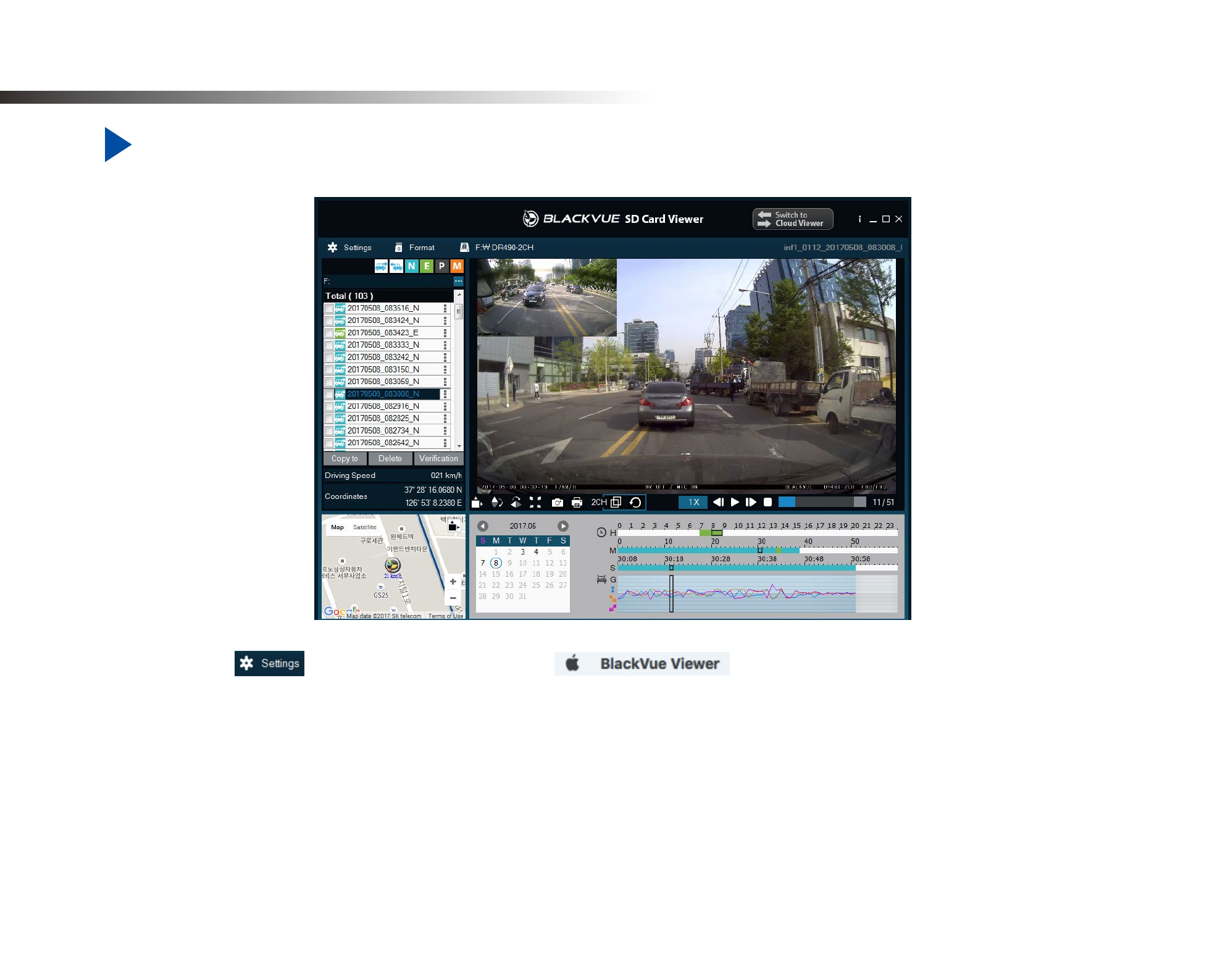The image size is (1225, 980).
Task: Check the box for 20170508_083424_N
Action: [328, 321]
